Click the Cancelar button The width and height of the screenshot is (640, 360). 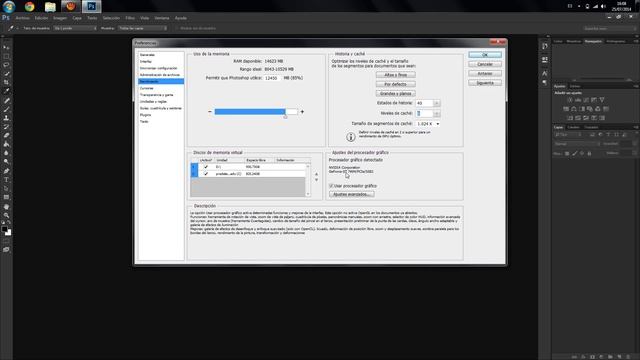(485, 64)
